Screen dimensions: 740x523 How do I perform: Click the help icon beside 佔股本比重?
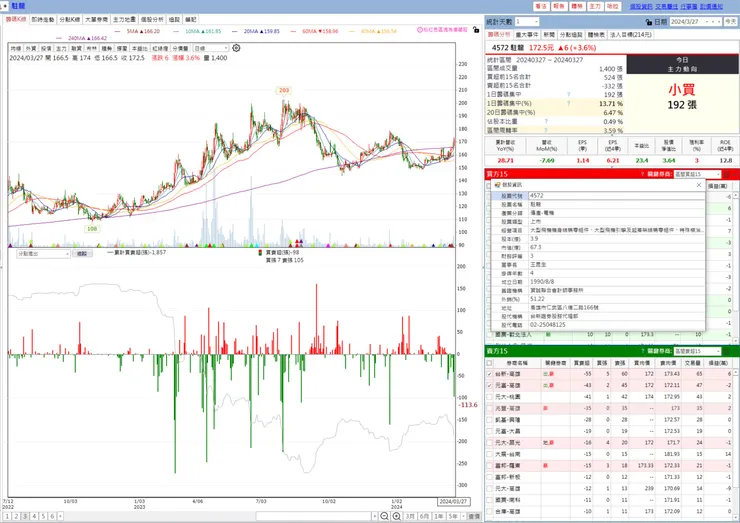(x=546, y=121)
